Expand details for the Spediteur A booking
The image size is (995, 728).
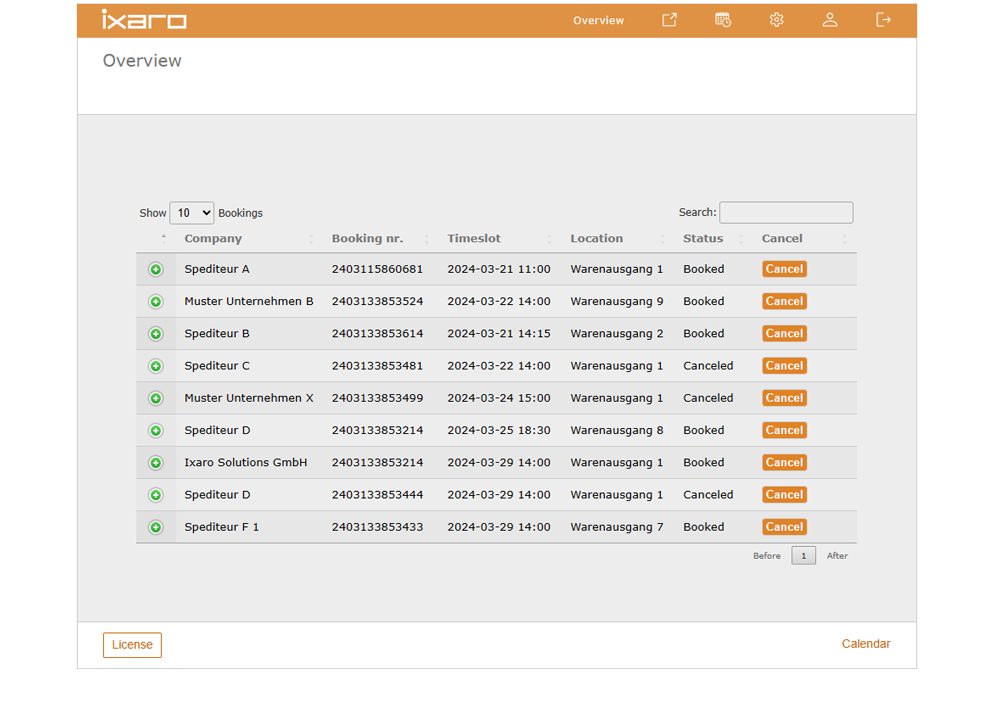pyautogui.click(x=156, y=268)
